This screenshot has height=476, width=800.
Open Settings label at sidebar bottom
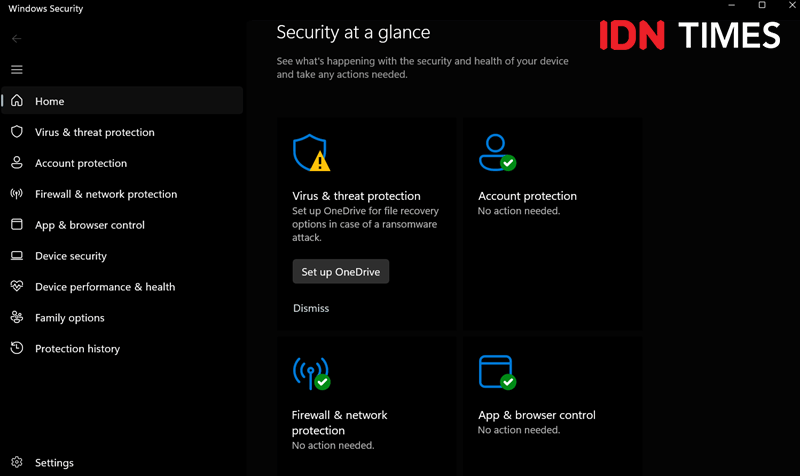54,463
